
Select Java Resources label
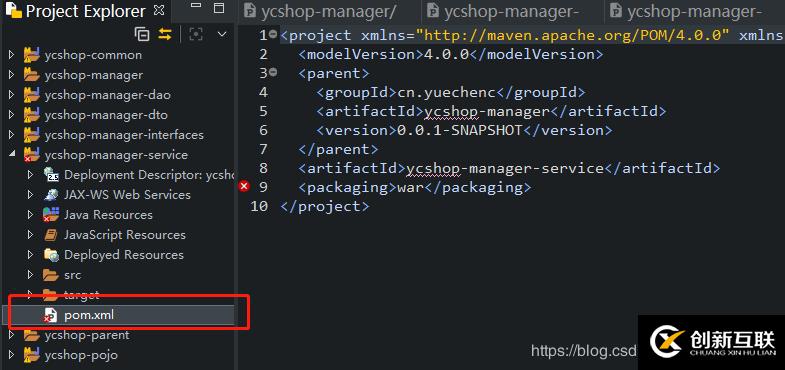tap(108, 215)
